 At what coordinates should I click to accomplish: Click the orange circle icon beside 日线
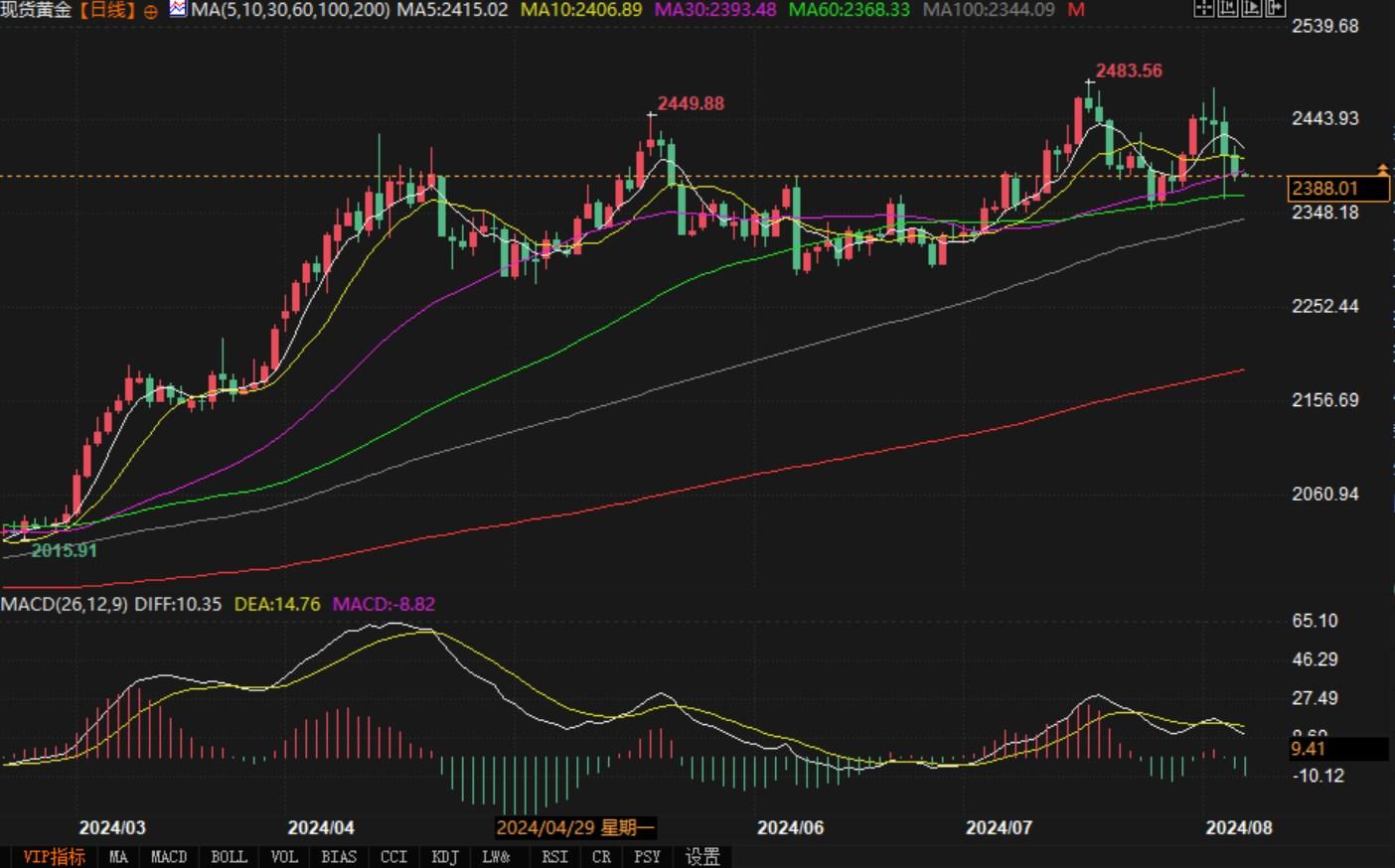(151, 11)
